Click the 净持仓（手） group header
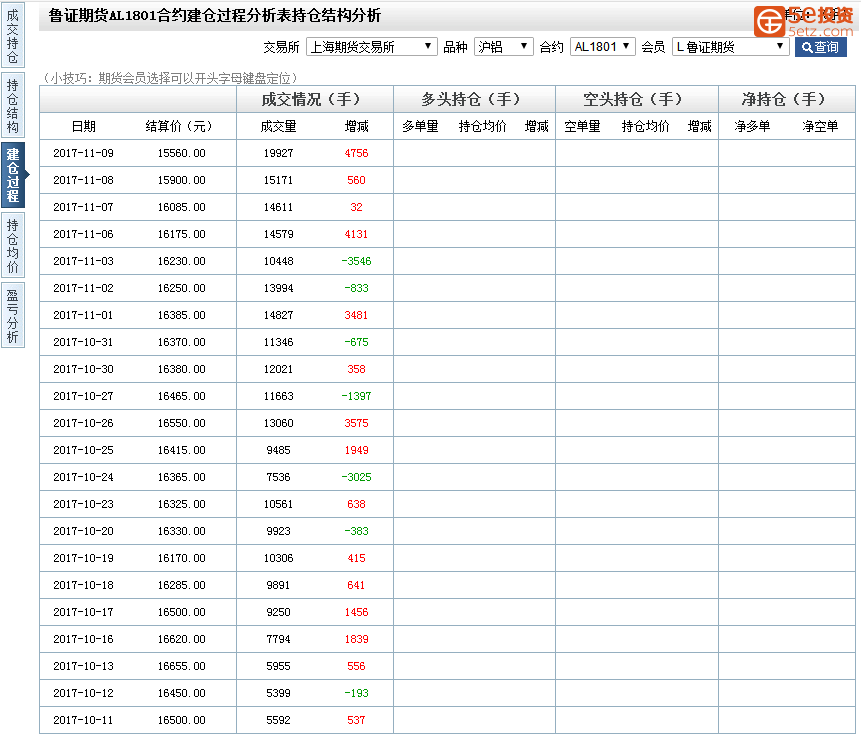 point(787,99)
